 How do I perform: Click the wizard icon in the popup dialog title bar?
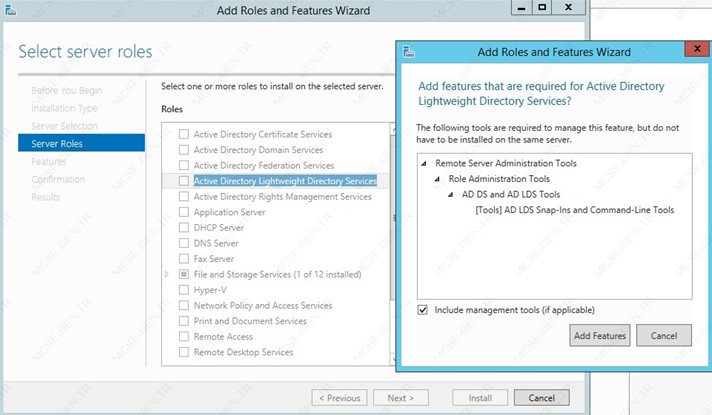(409, 52)
